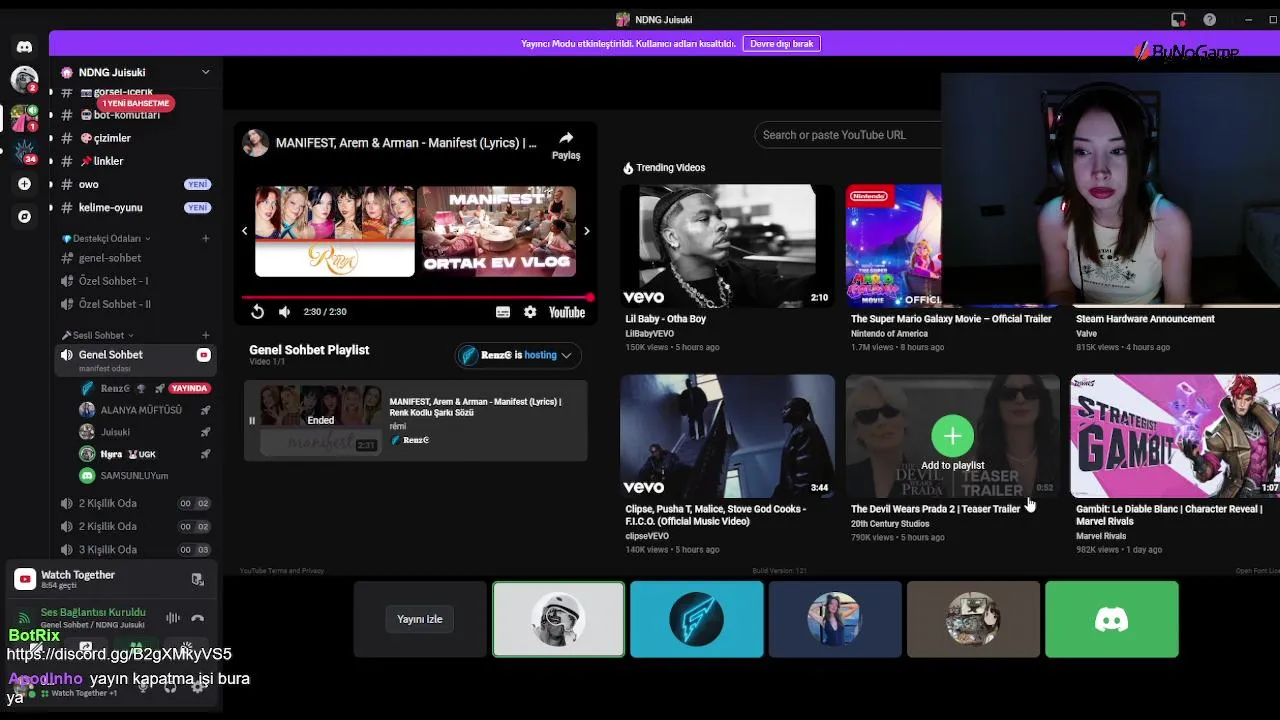Viewport: 1280px width, 720px height.
Task: Open the help question mark icon
Action: 1210,19
